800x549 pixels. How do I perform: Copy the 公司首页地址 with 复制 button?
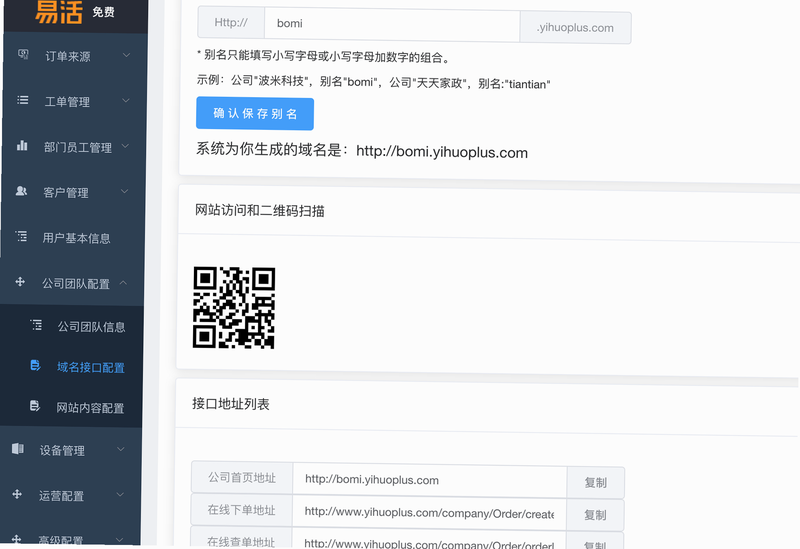[595, 482]
